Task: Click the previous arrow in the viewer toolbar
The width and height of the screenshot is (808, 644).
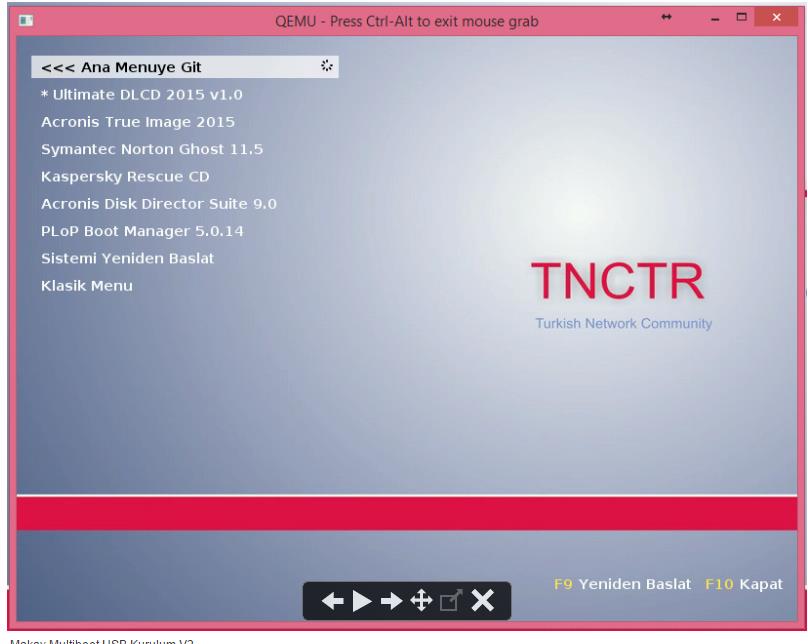Action: [332, 601]
